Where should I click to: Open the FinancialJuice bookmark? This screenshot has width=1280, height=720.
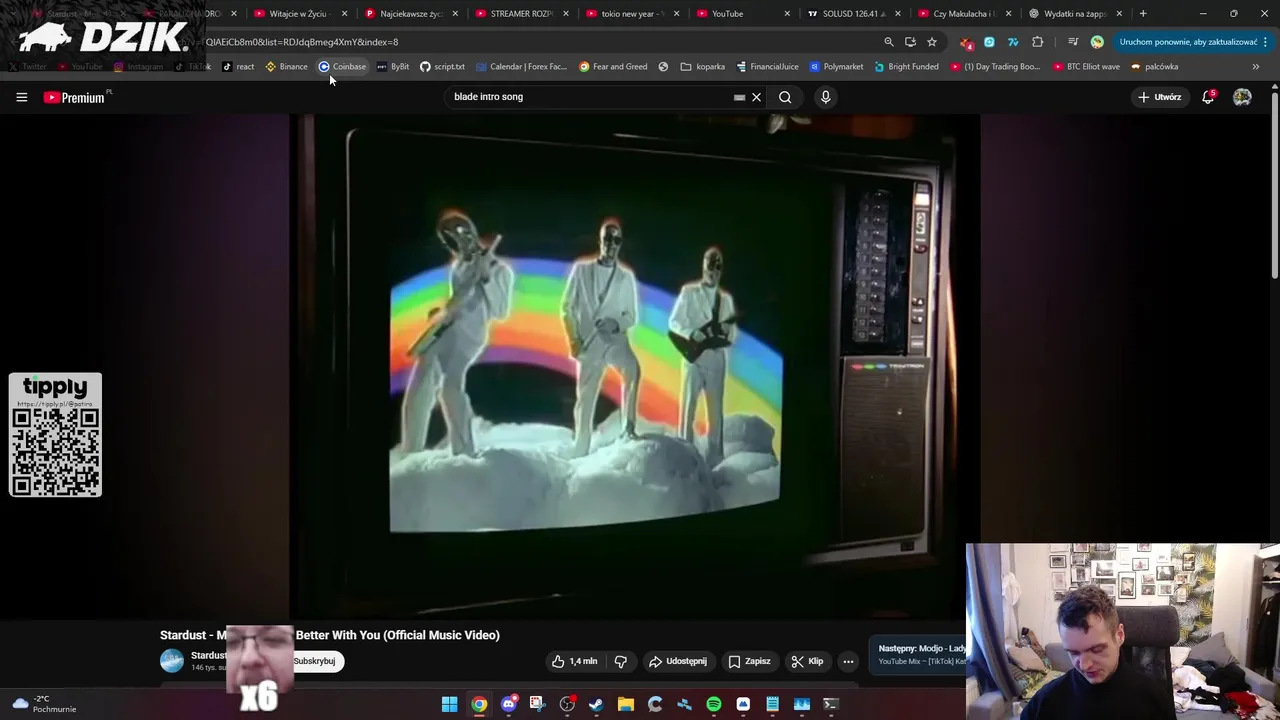[767, 67]
